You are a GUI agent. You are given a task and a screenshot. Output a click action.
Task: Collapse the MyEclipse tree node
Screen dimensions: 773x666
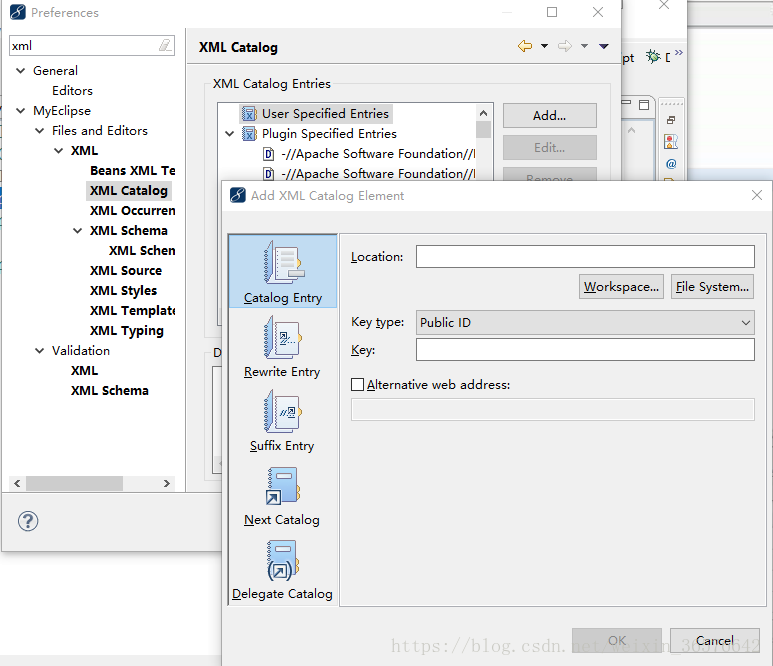(x=21, y=110)
